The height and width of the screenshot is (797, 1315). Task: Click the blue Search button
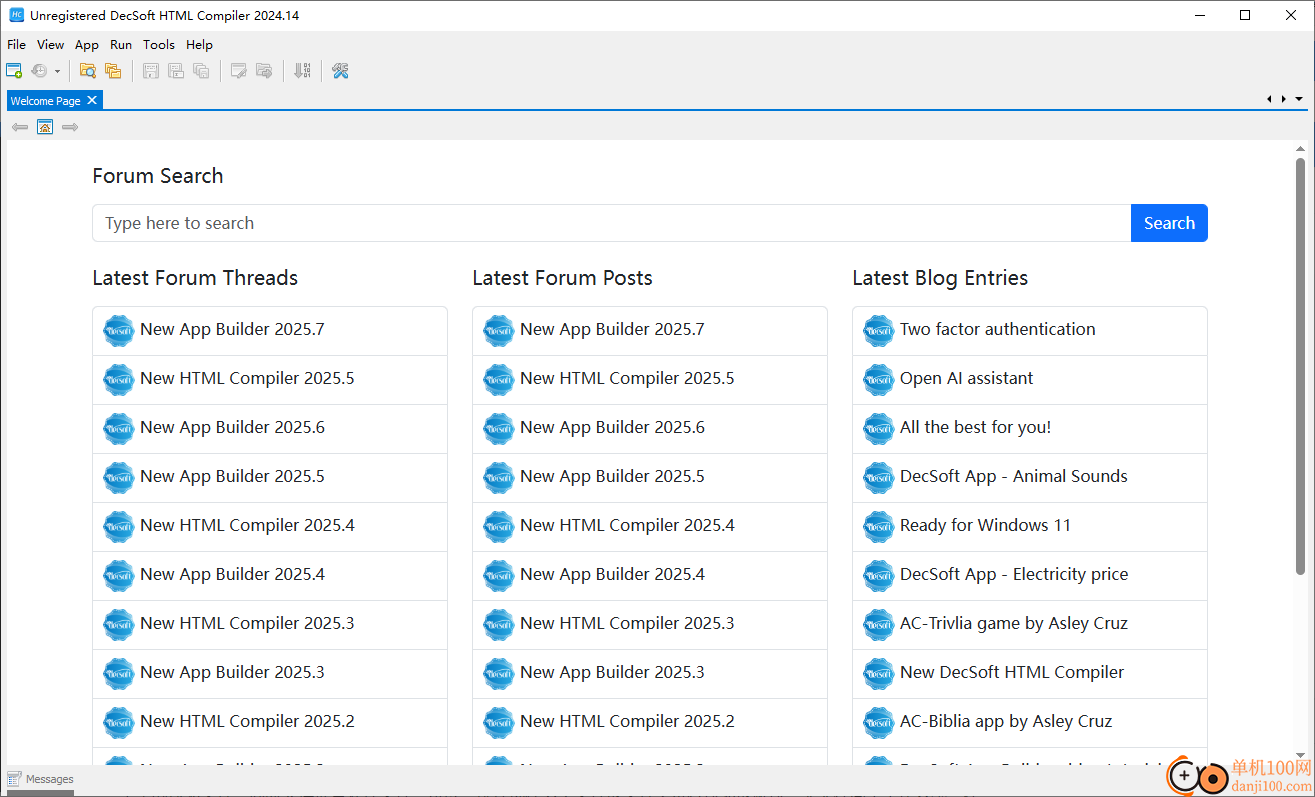click(x=1169, y=223)
